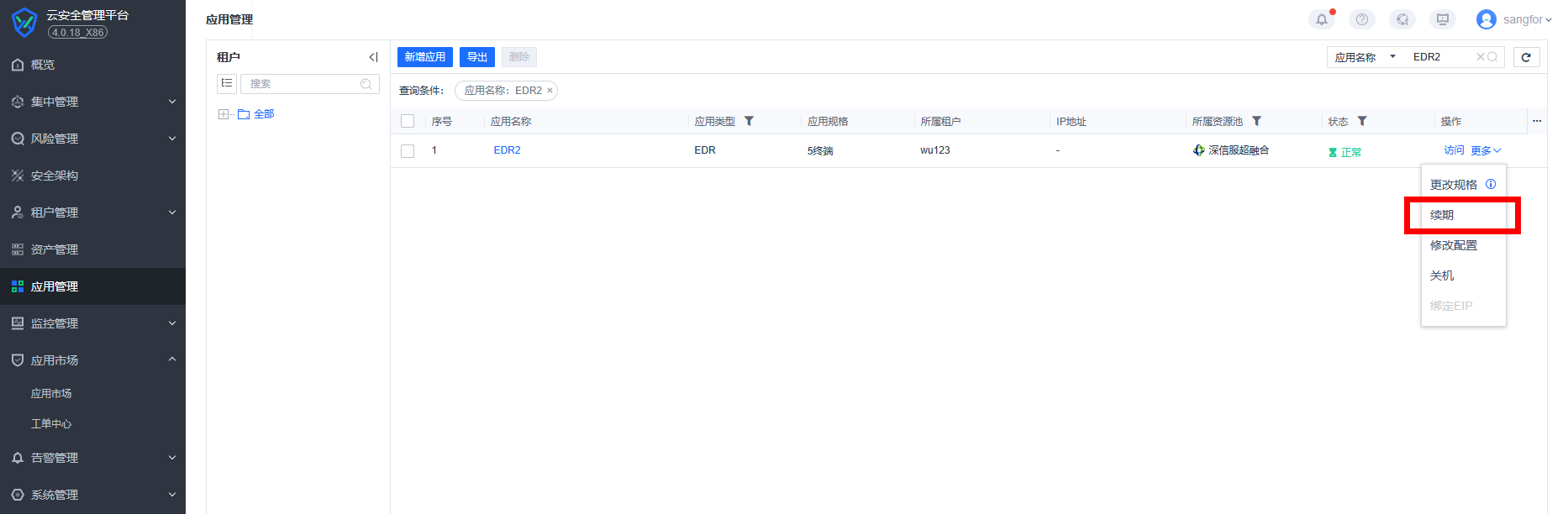Select 全部 in tenant tree

point(264,114)
